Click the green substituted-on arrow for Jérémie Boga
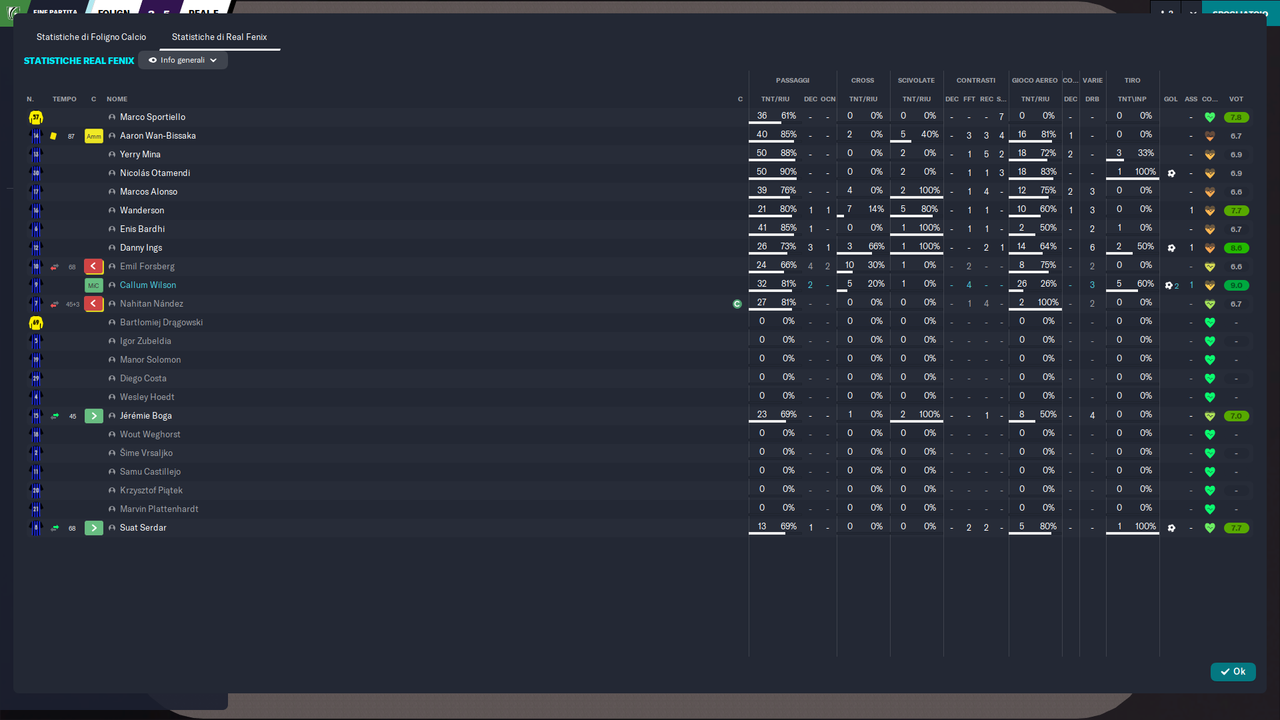Viewport: 1280px width, 720px height. [93, 416]
